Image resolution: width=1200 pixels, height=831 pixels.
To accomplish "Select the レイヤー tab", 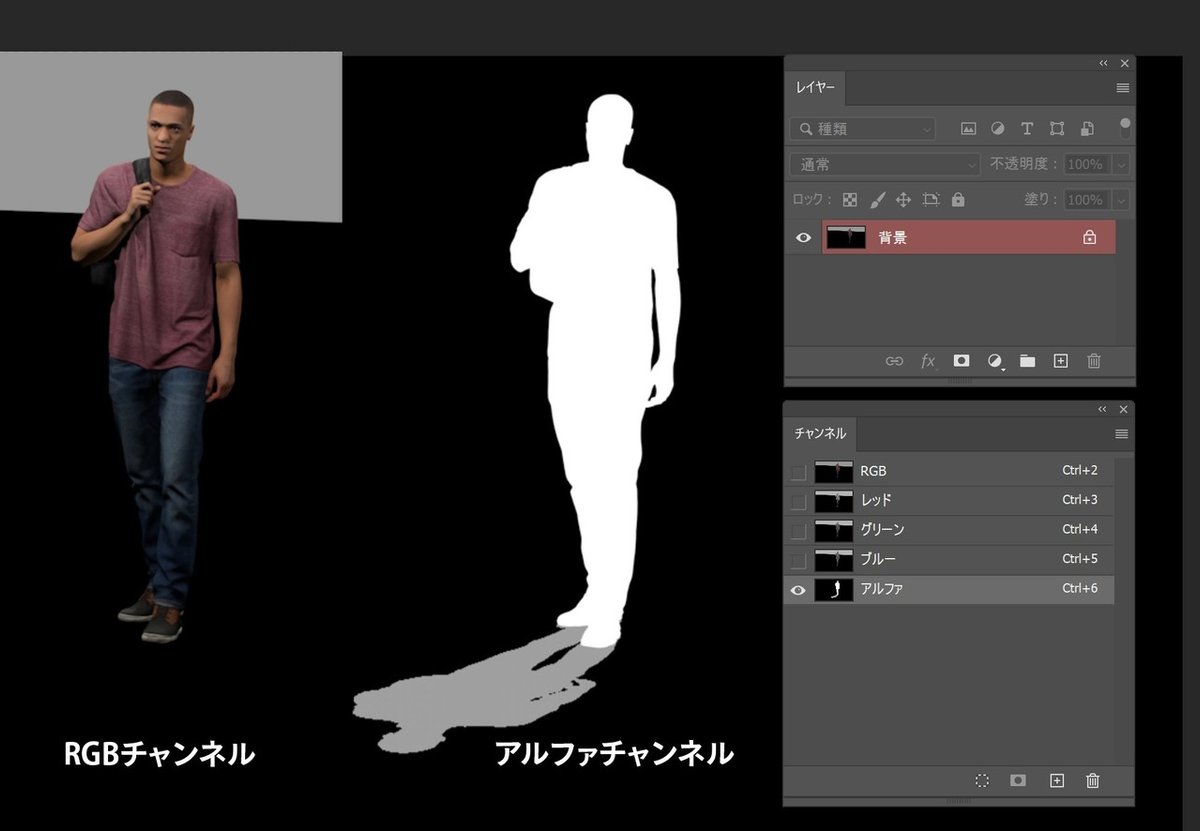I will (x=816, y=88).
